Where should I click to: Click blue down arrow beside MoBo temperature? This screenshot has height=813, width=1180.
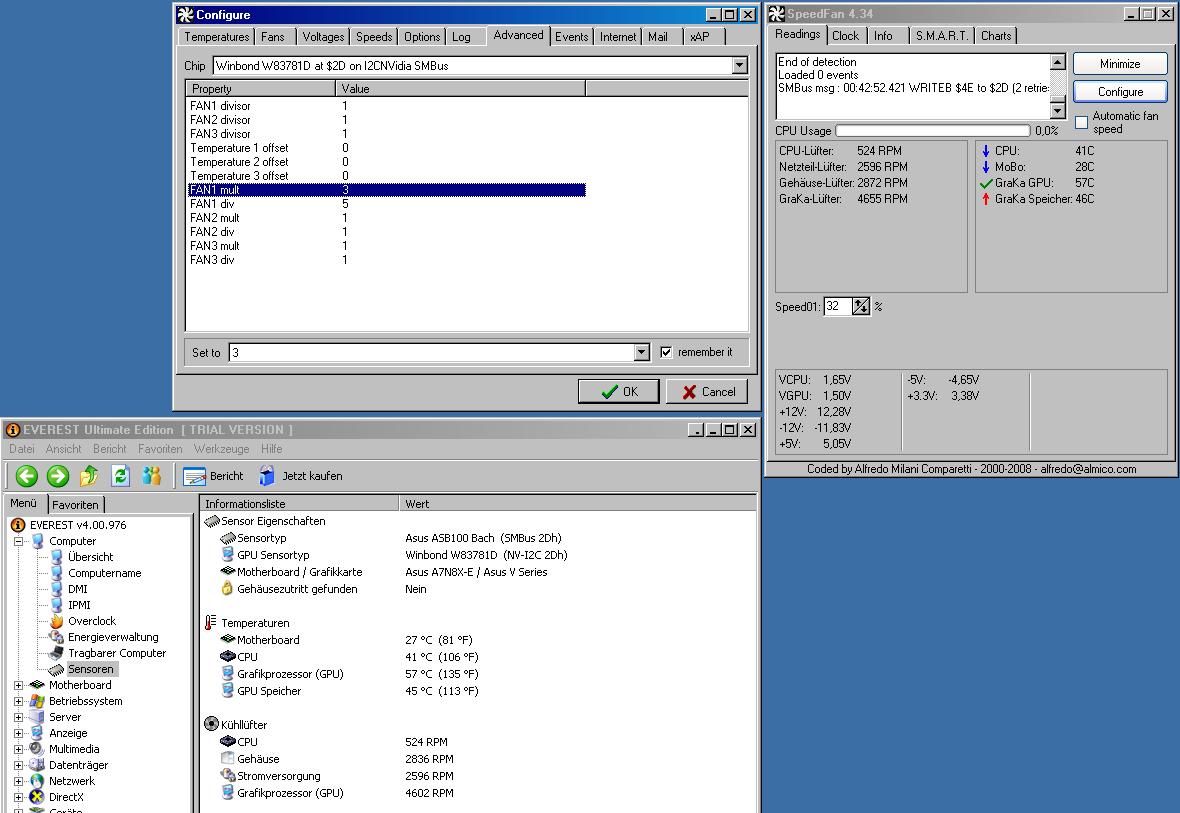pyautogui.click(x=986, y=166)
